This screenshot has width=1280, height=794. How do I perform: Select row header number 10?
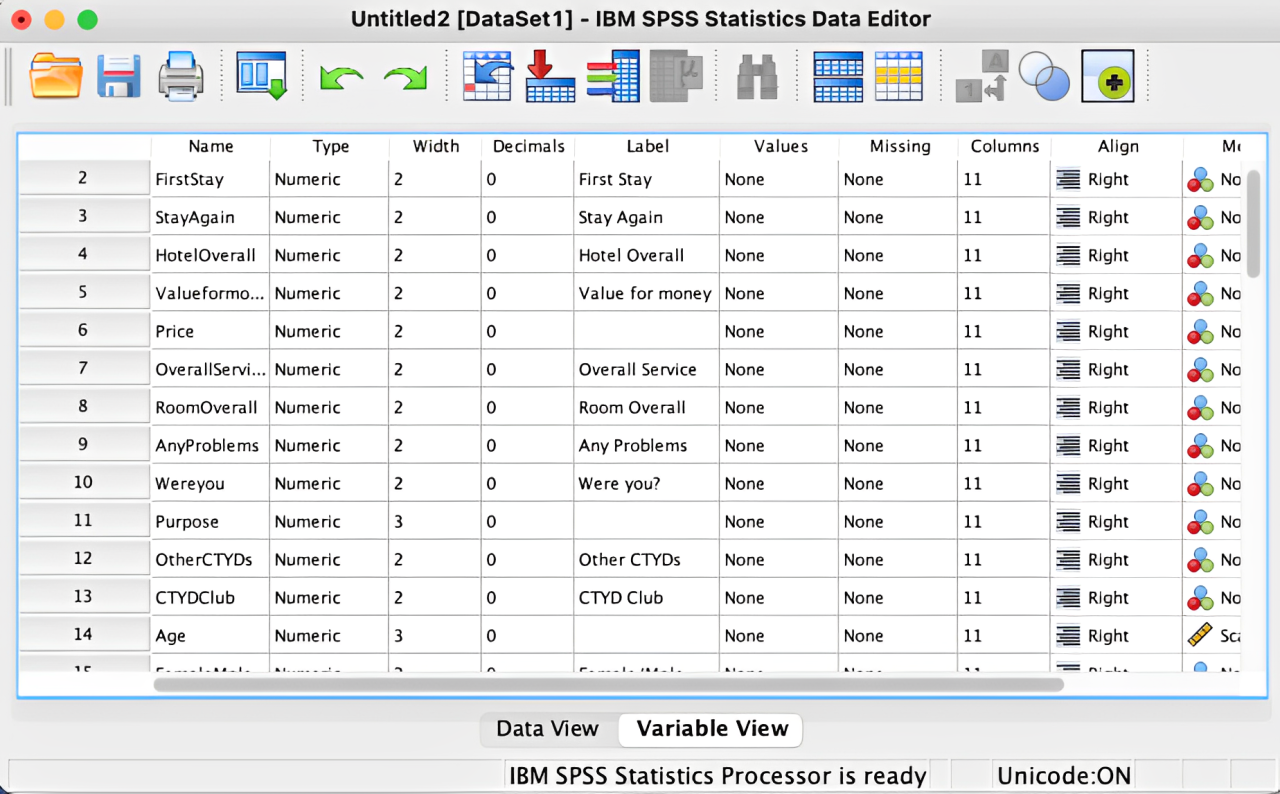[84, 483]
